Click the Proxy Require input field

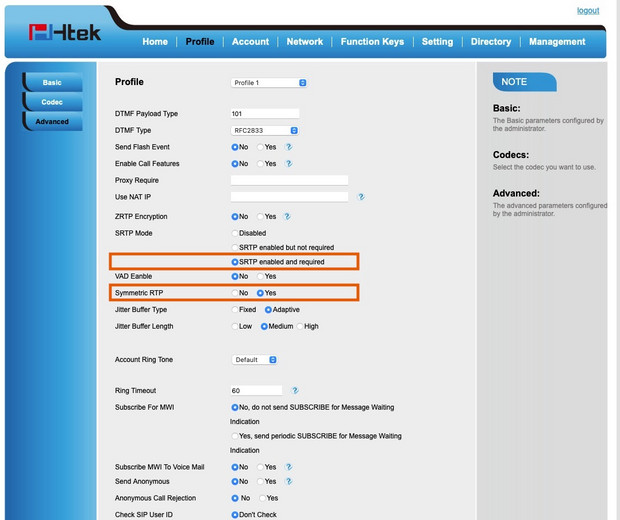click(289, 180)
